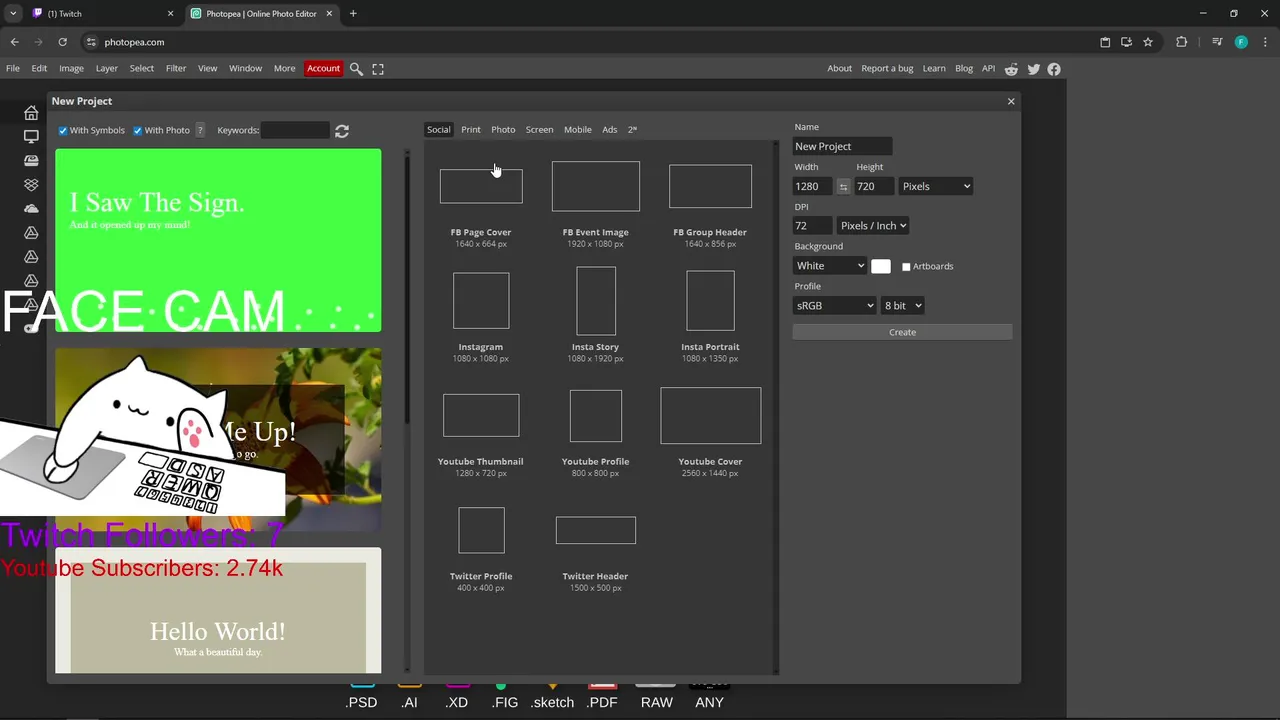Refresh templates with the reload arrows icon
The width and height of the screenshot is (1280, 720).
pos(342,131)
